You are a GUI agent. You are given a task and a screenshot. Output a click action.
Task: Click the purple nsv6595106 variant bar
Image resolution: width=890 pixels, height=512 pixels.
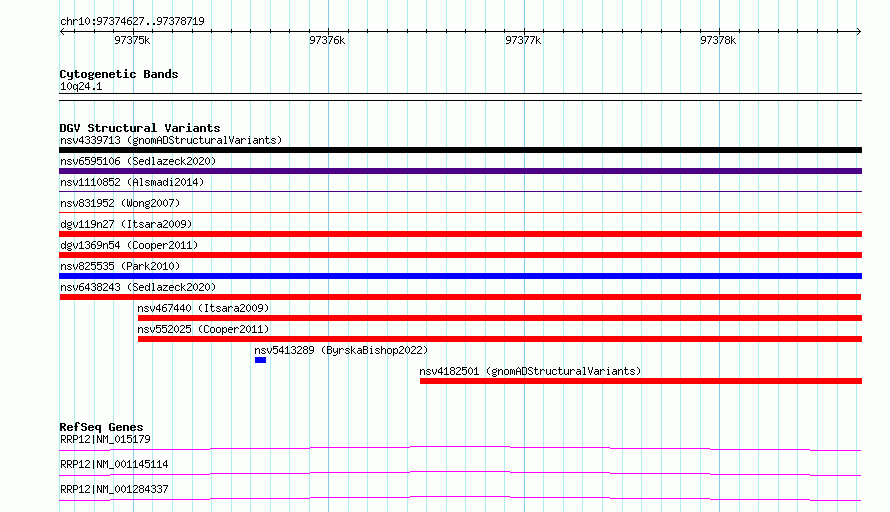(460, 171)
